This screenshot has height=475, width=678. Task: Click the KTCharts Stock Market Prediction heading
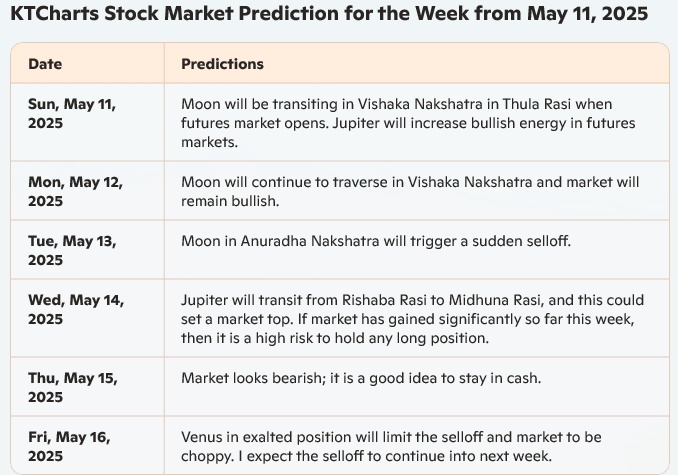point(329,13)
